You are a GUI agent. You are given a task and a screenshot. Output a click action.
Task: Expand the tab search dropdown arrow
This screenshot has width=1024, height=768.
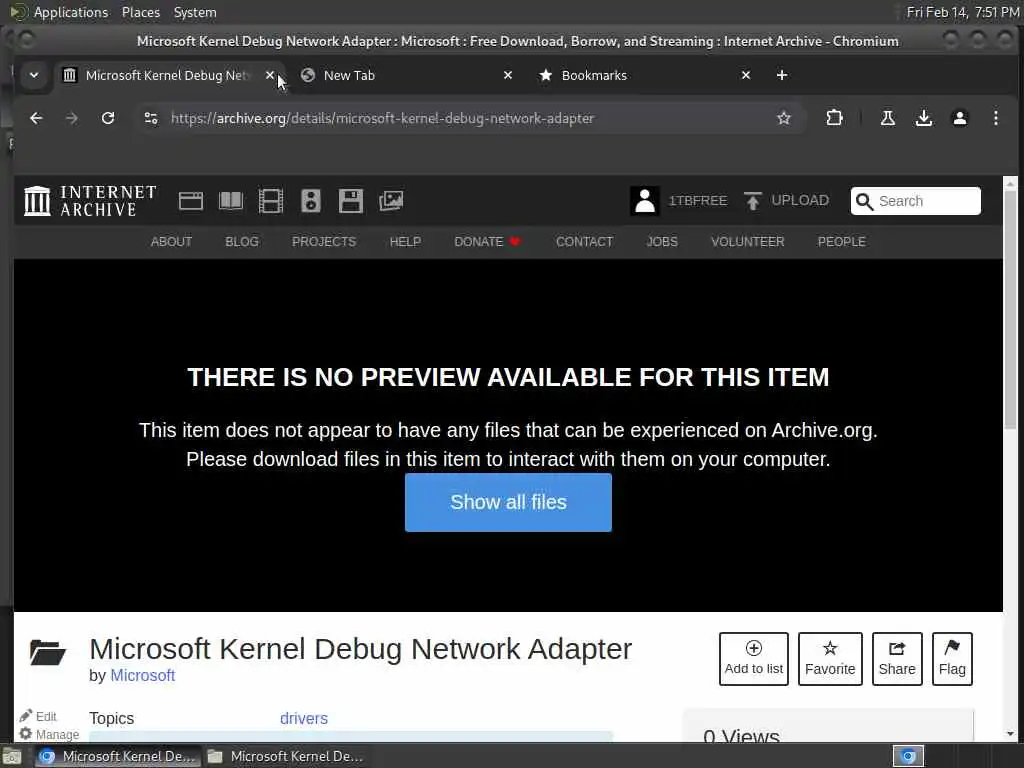pos(33,75)
